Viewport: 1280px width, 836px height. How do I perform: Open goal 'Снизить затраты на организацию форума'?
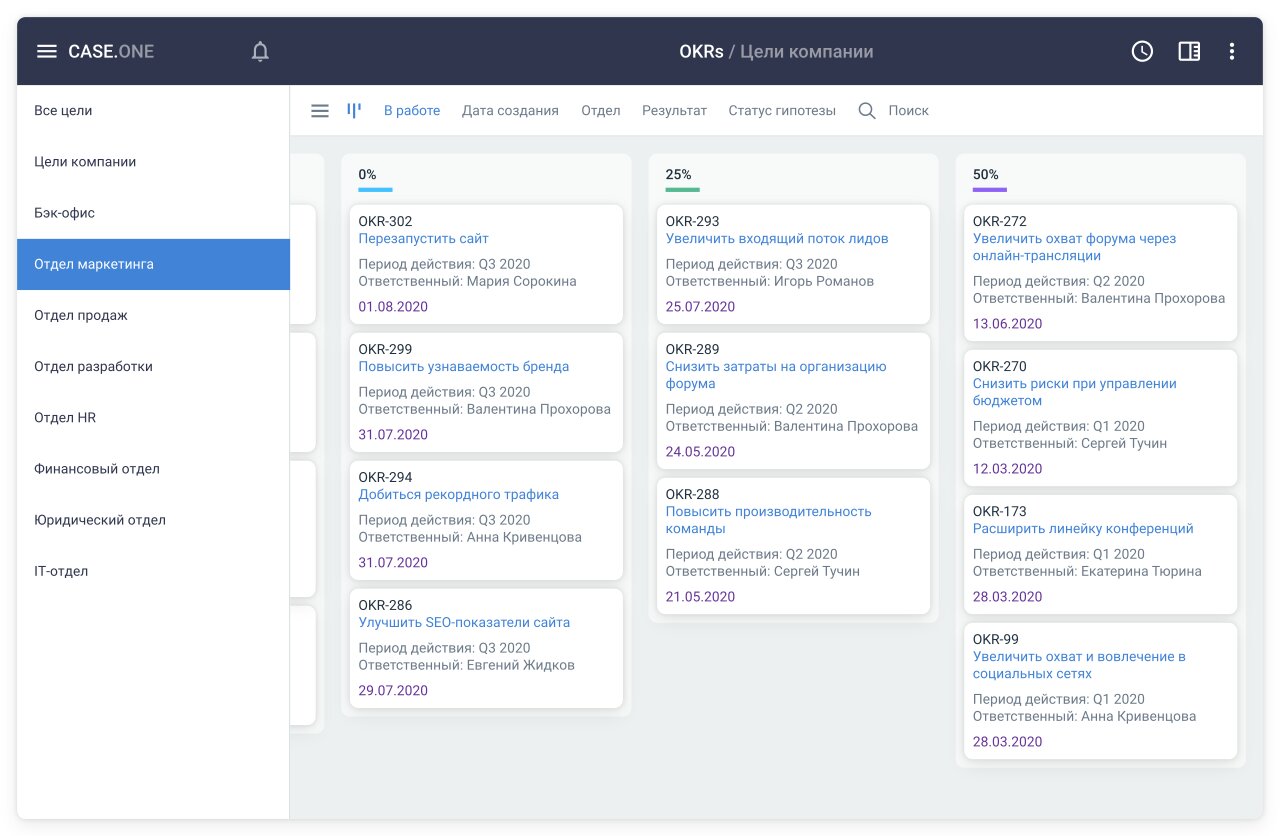[776, 375]
